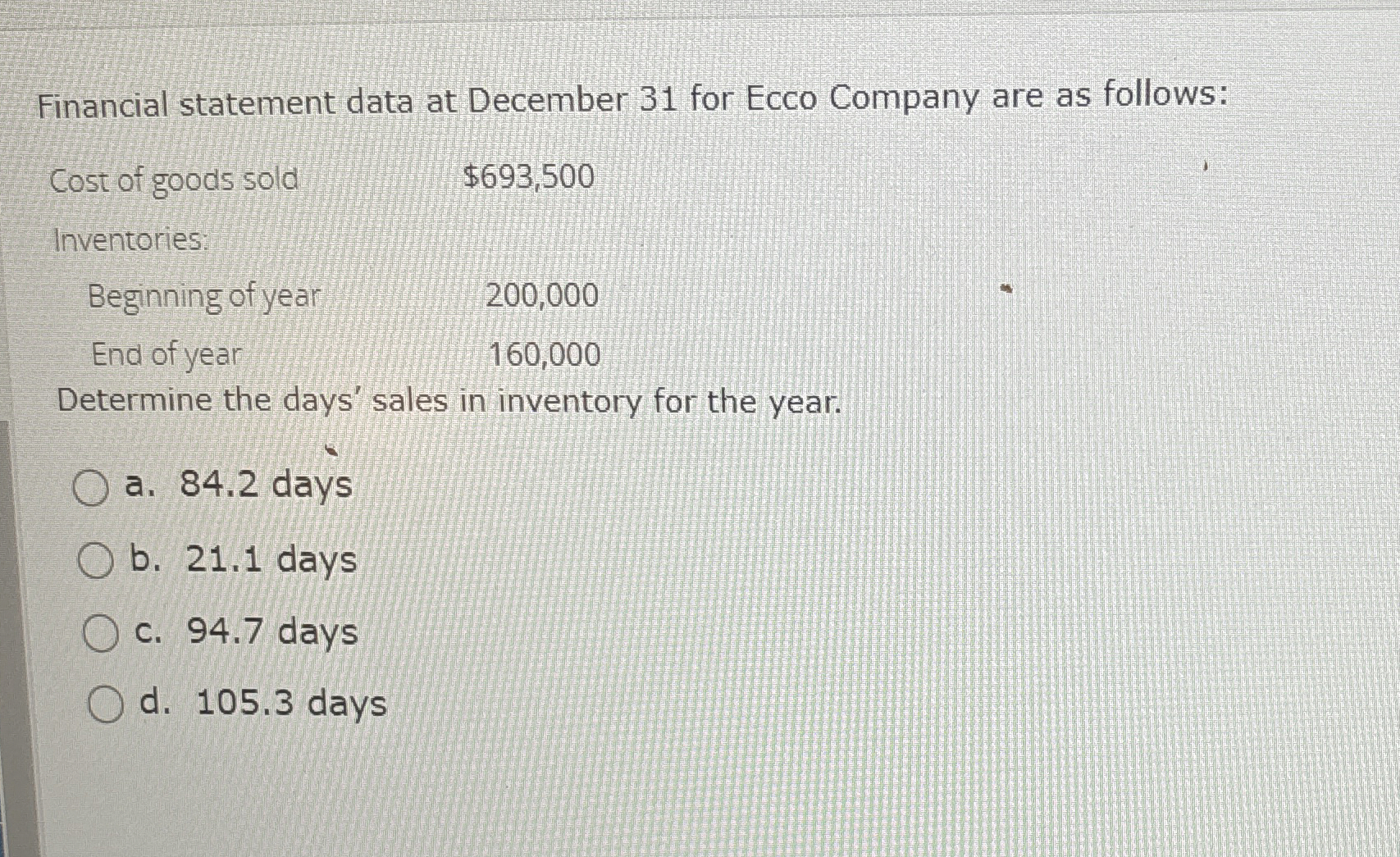This screenshot has height=857, width=1400.
Task: Click the days' sales in inventory prompt
Action: 449,400
